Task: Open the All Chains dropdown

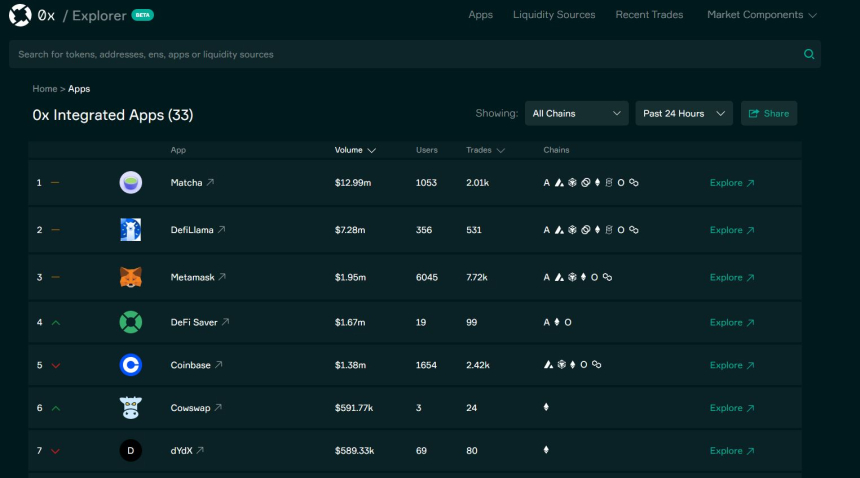Action: click(x=576, y=114)
